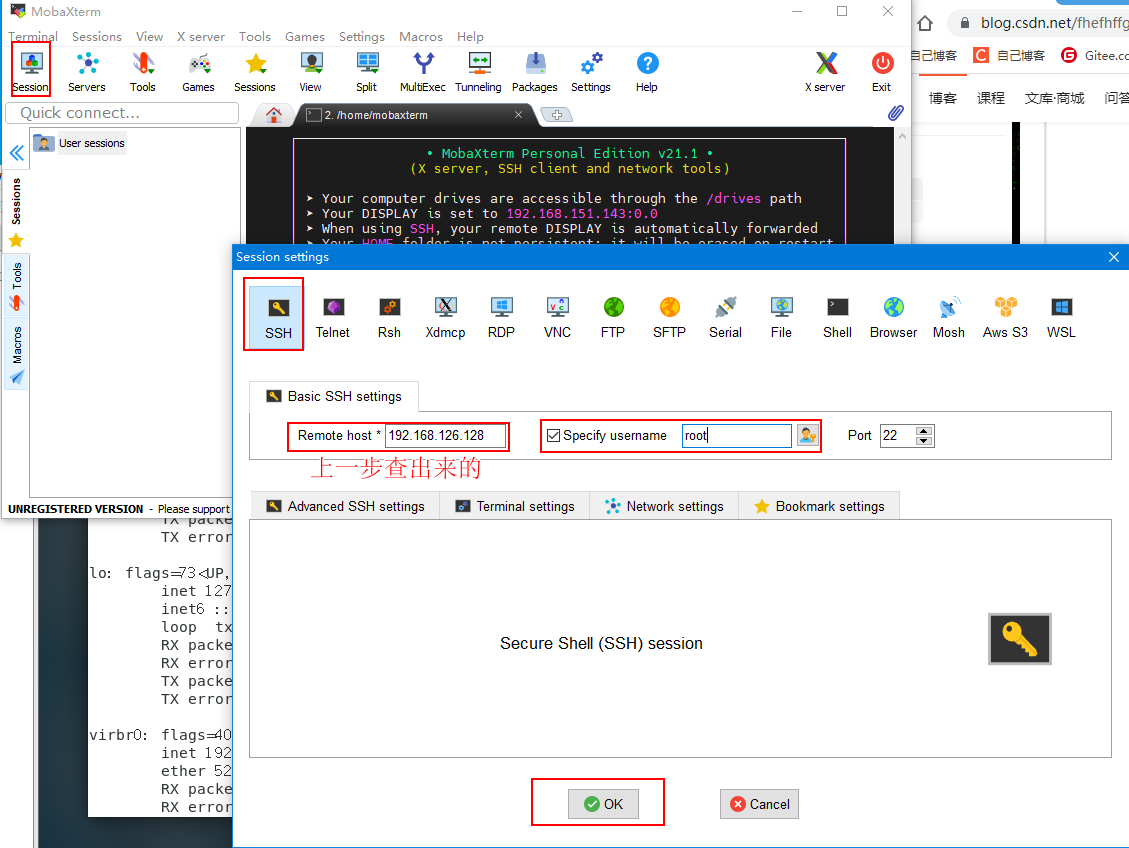Image resolution: width=1129 pixels, height=848 pixels.
Task: Switch to Network settings tab
Action: [664, 506]
